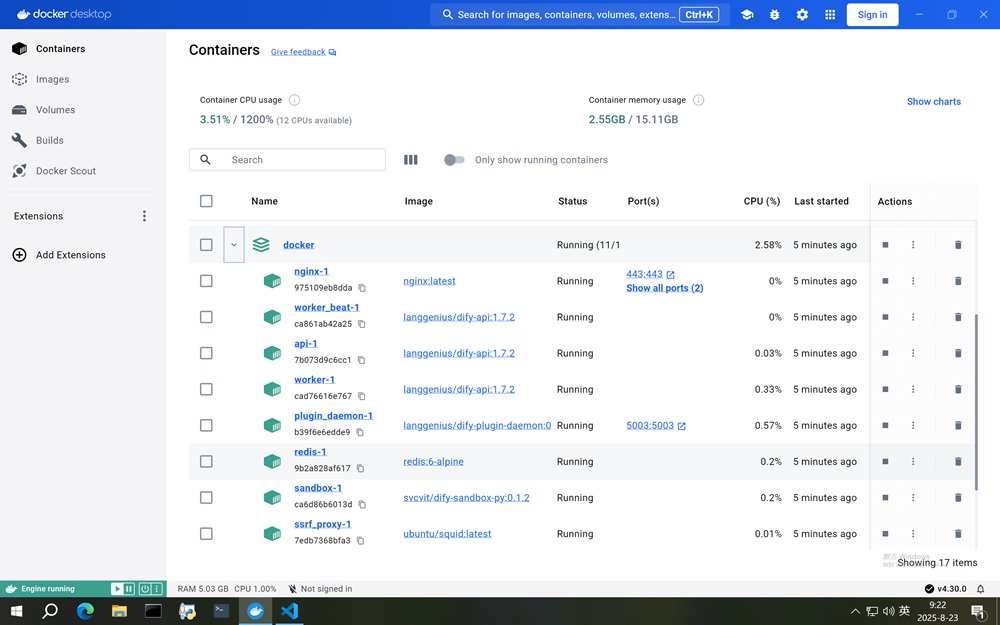Check the plugin_daemon-1 row checkbox
This screenshot has width=1000, height=625.
click(x=206, y=425)
